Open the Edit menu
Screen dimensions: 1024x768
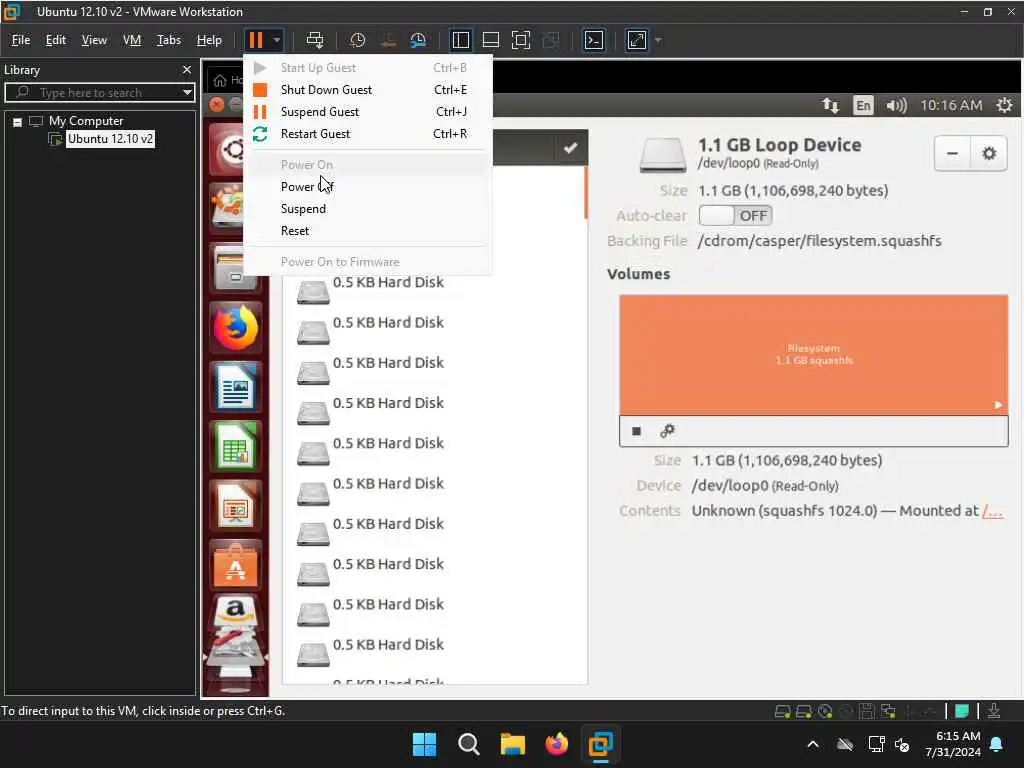coord(56,40)
